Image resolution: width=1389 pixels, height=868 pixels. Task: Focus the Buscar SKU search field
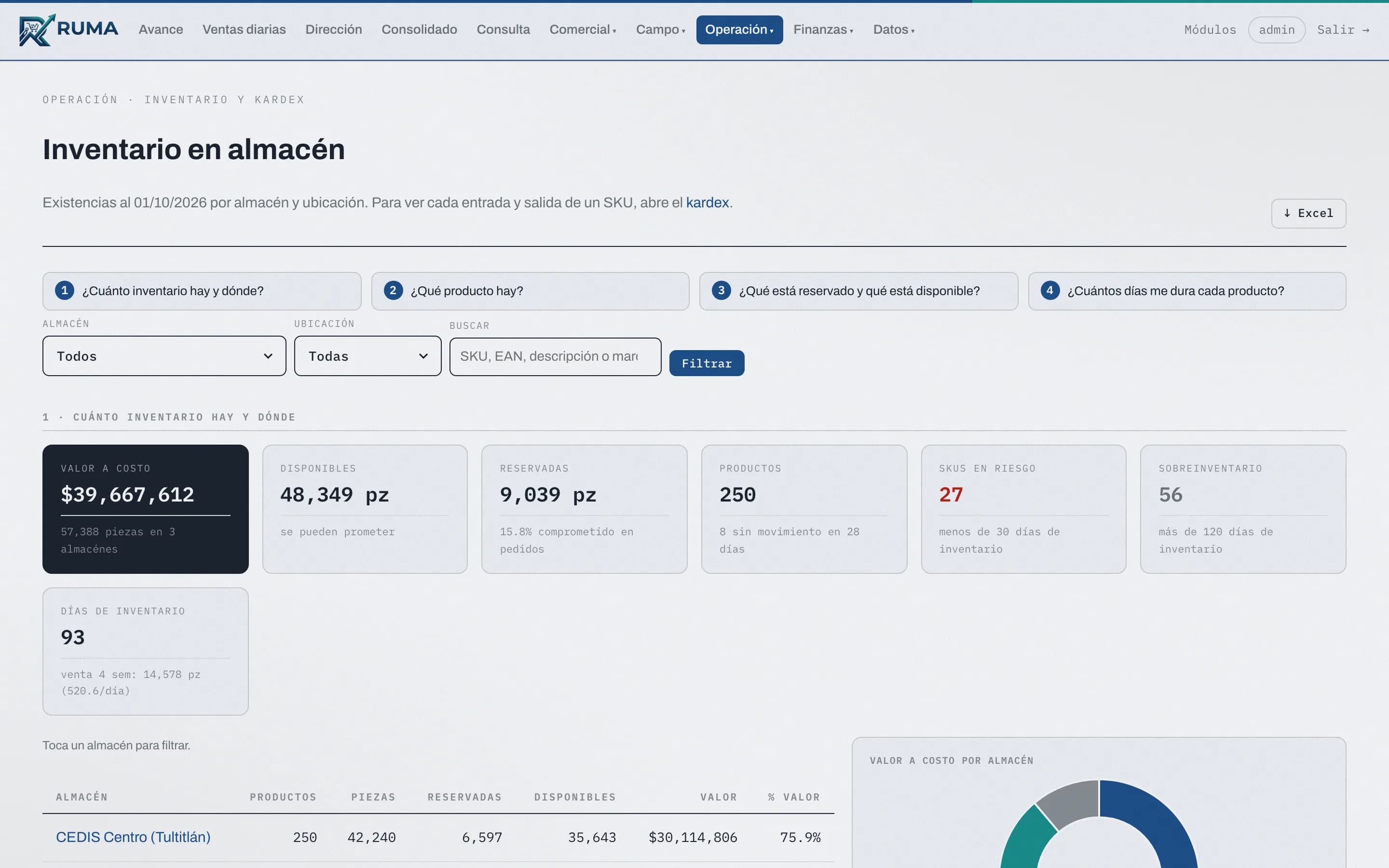pos(555,356)
